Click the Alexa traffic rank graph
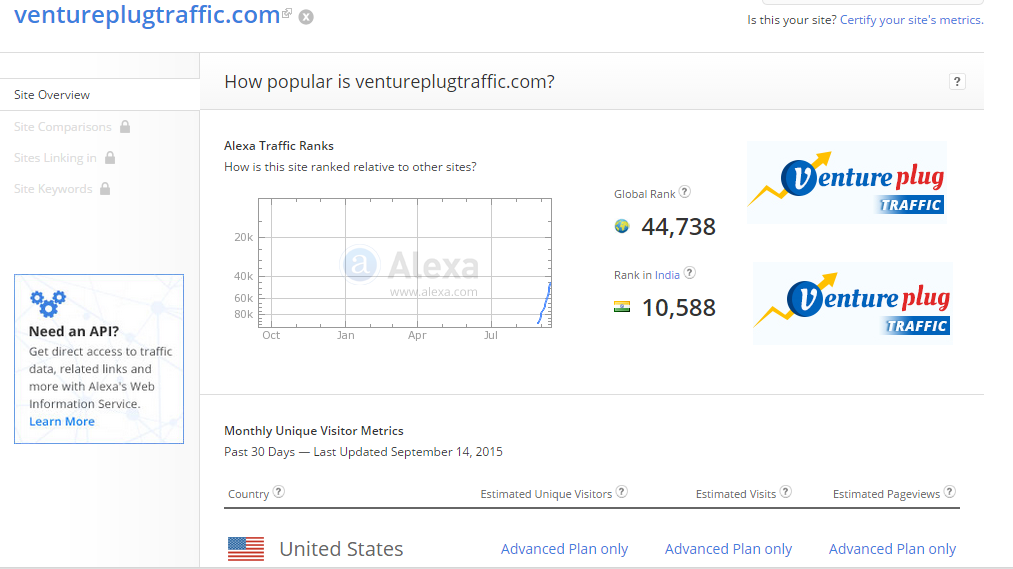This screenshot has height=569, width=1013. (x=405, y=262)
